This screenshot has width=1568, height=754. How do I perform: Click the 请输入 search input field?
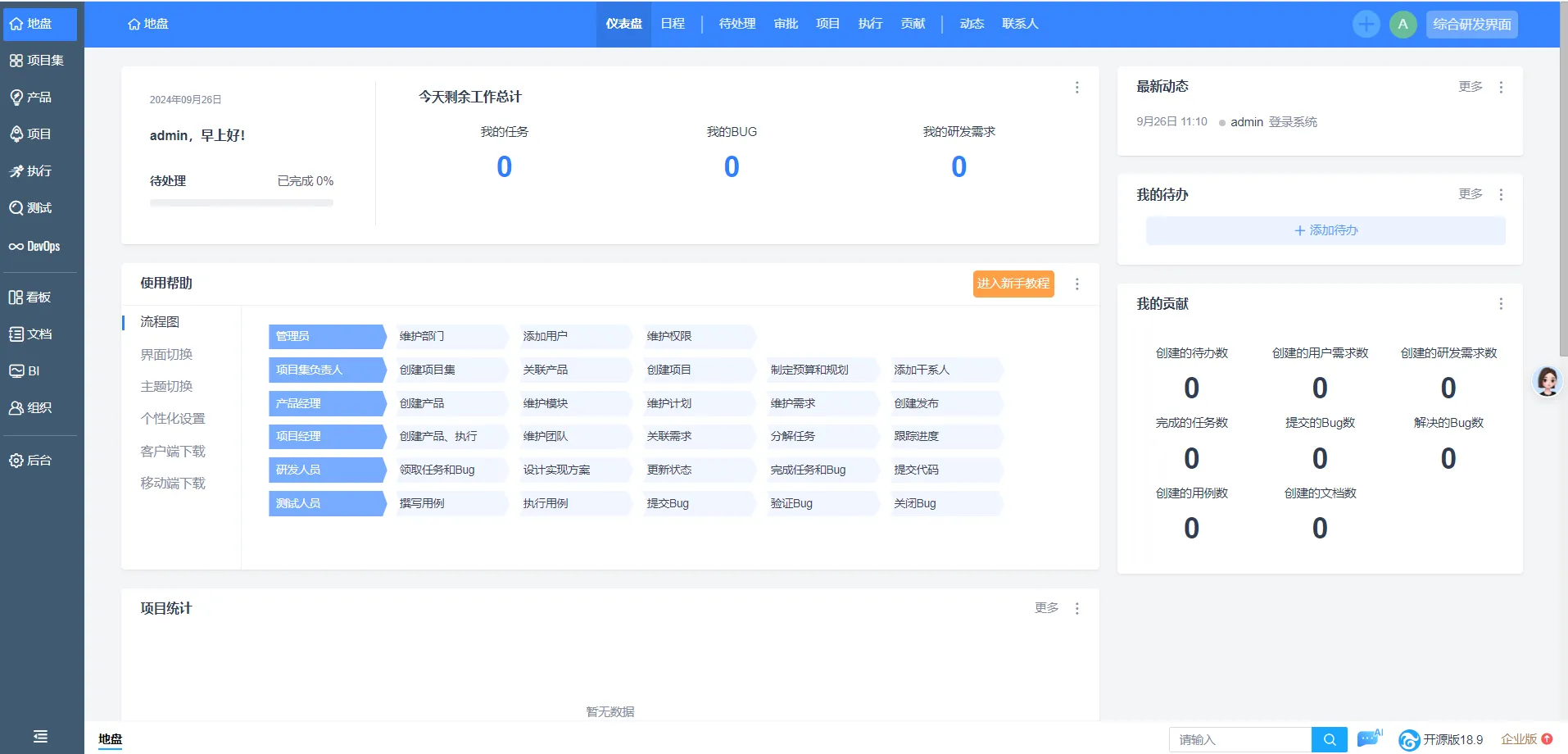tap(1240, 740)
